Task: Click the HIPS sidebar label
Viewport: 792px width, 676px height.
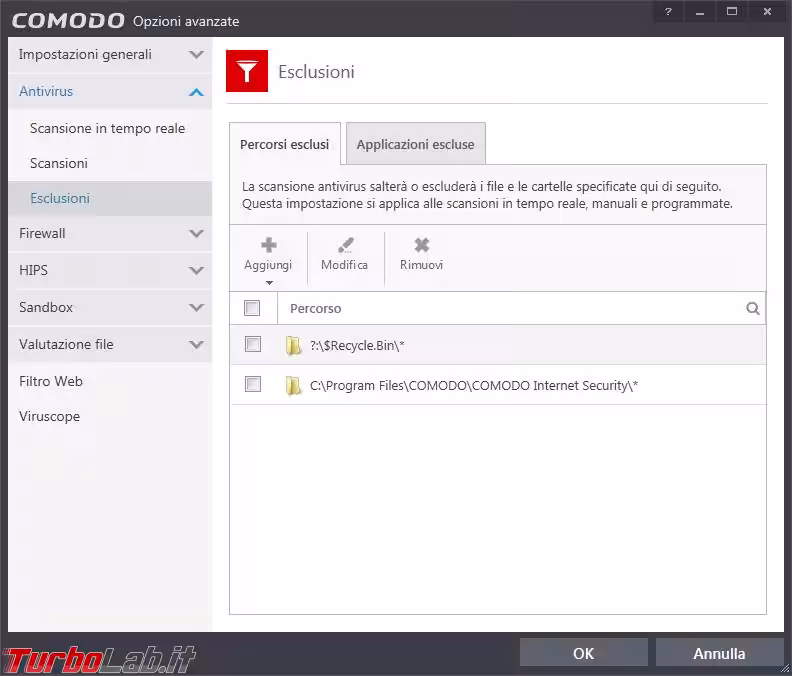Action: coord(33,270)
